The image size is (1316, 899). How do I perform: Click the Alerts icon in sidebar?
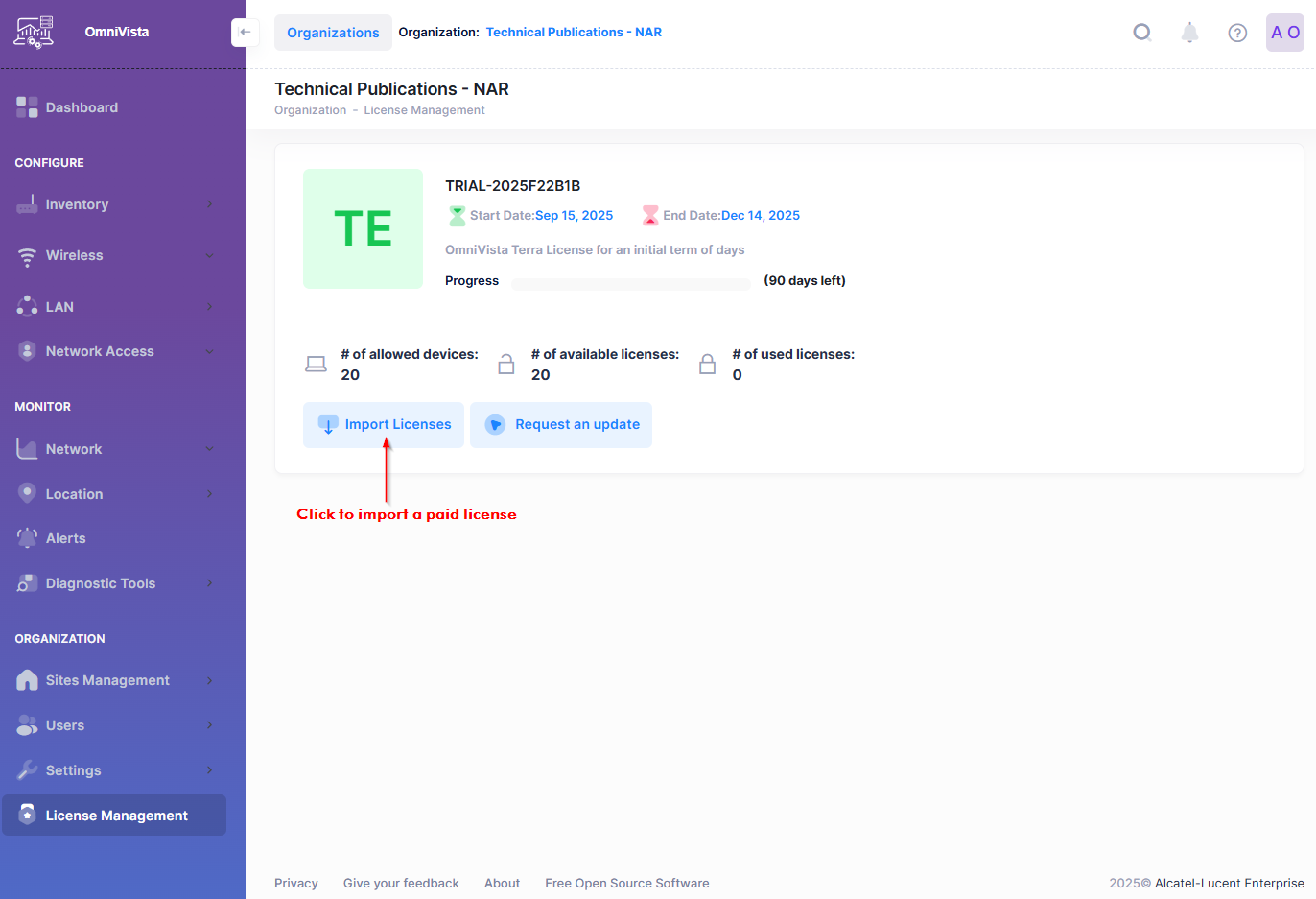coord(27,538)
